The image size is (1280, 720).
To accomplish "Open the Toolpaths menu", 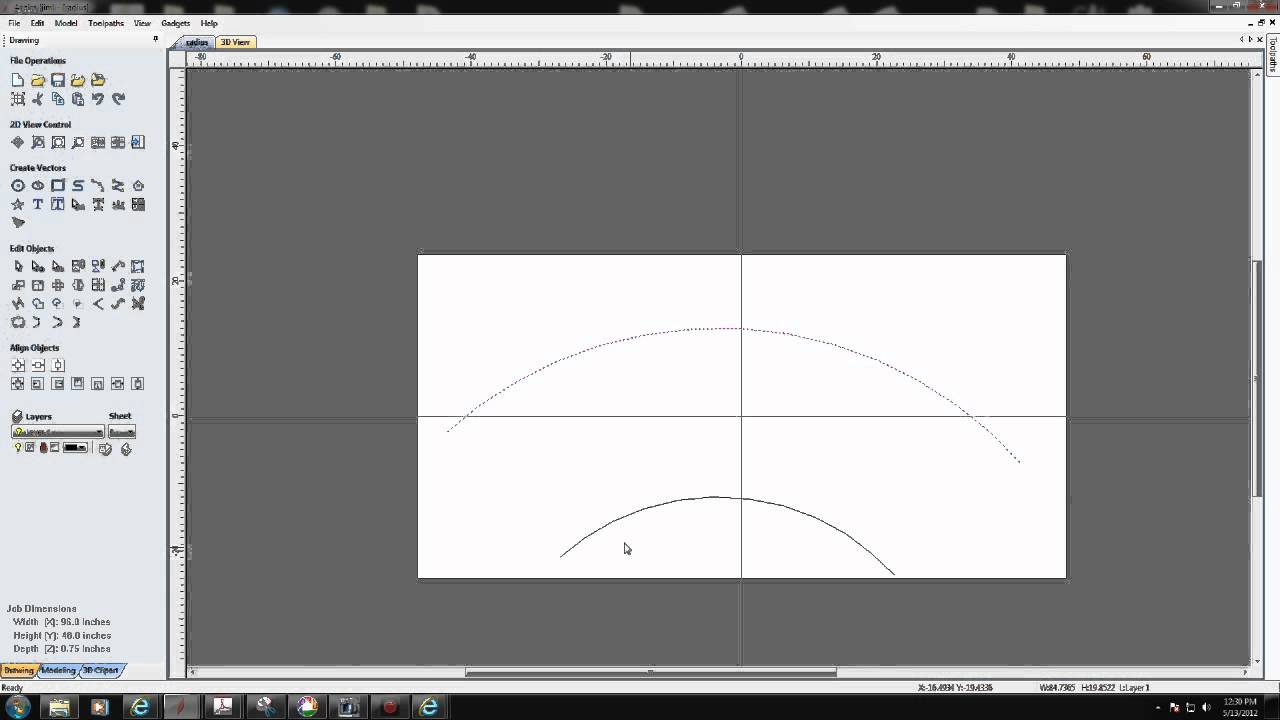I will 106,23.
